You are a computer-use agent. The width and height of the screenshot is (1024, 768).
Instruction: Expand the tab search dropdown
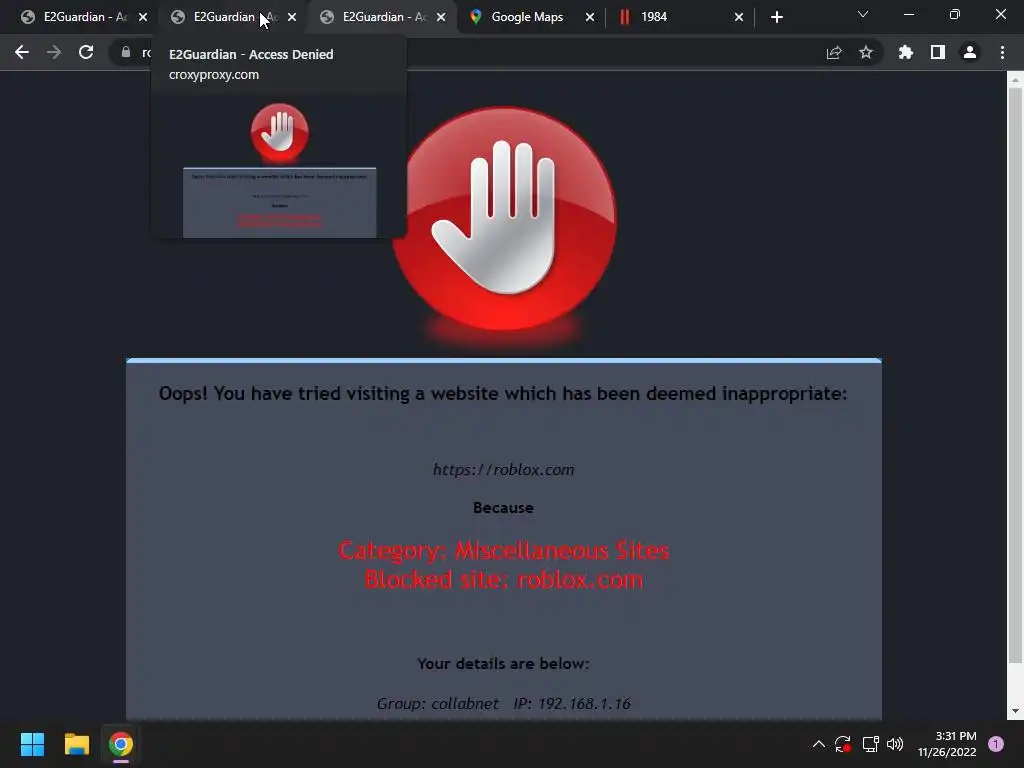point(863,14)
